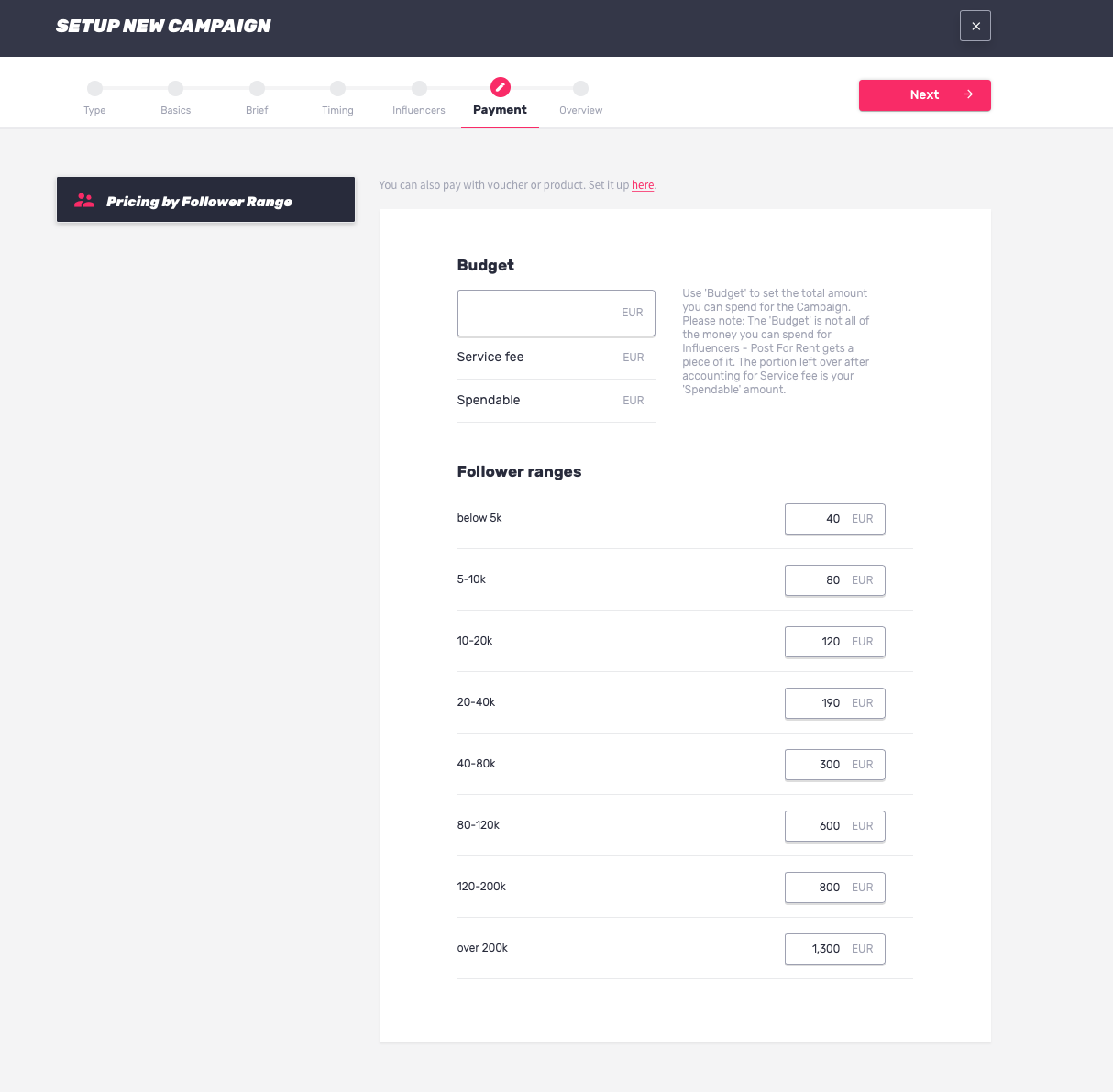Click the '10-20k' row label
Image resolution: width=1113 pixels, height=1092 pixels.
point(475,641)
